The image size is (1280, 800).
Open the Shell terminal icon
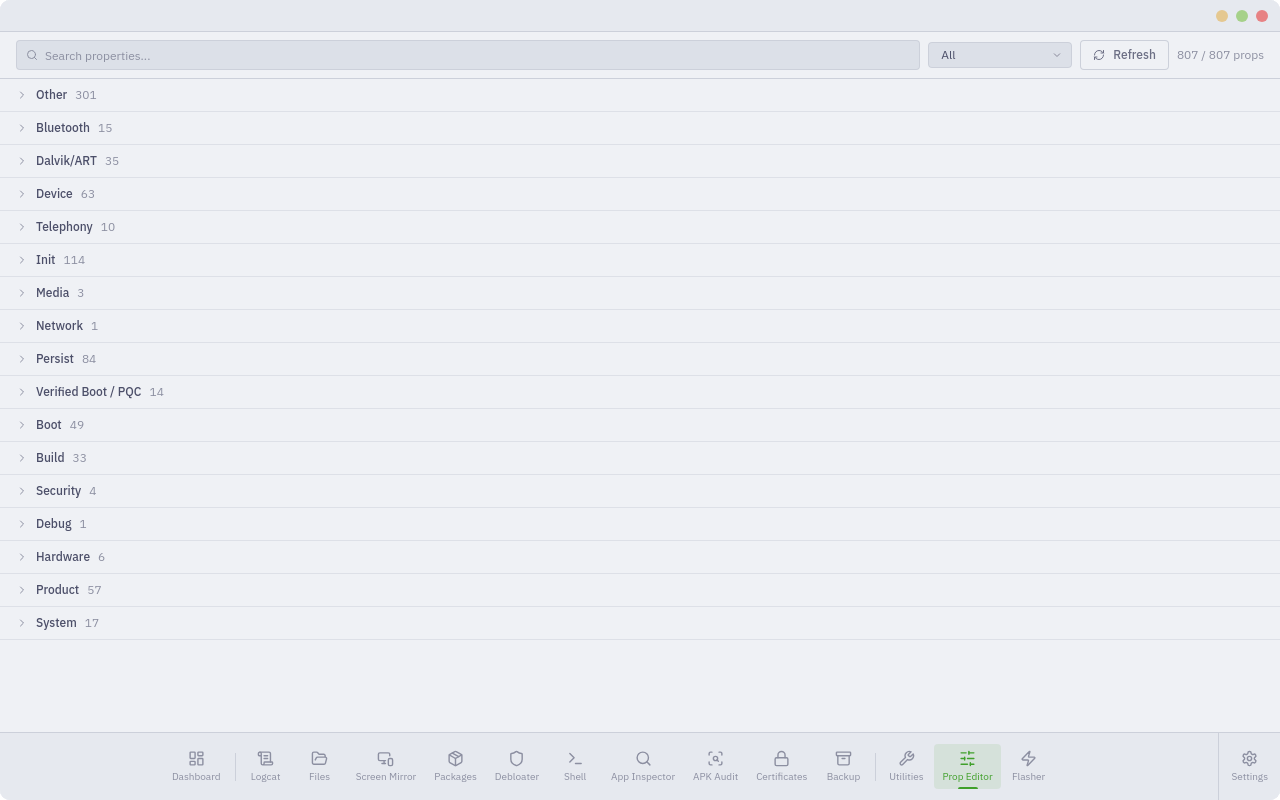click(x=575, y=759)
